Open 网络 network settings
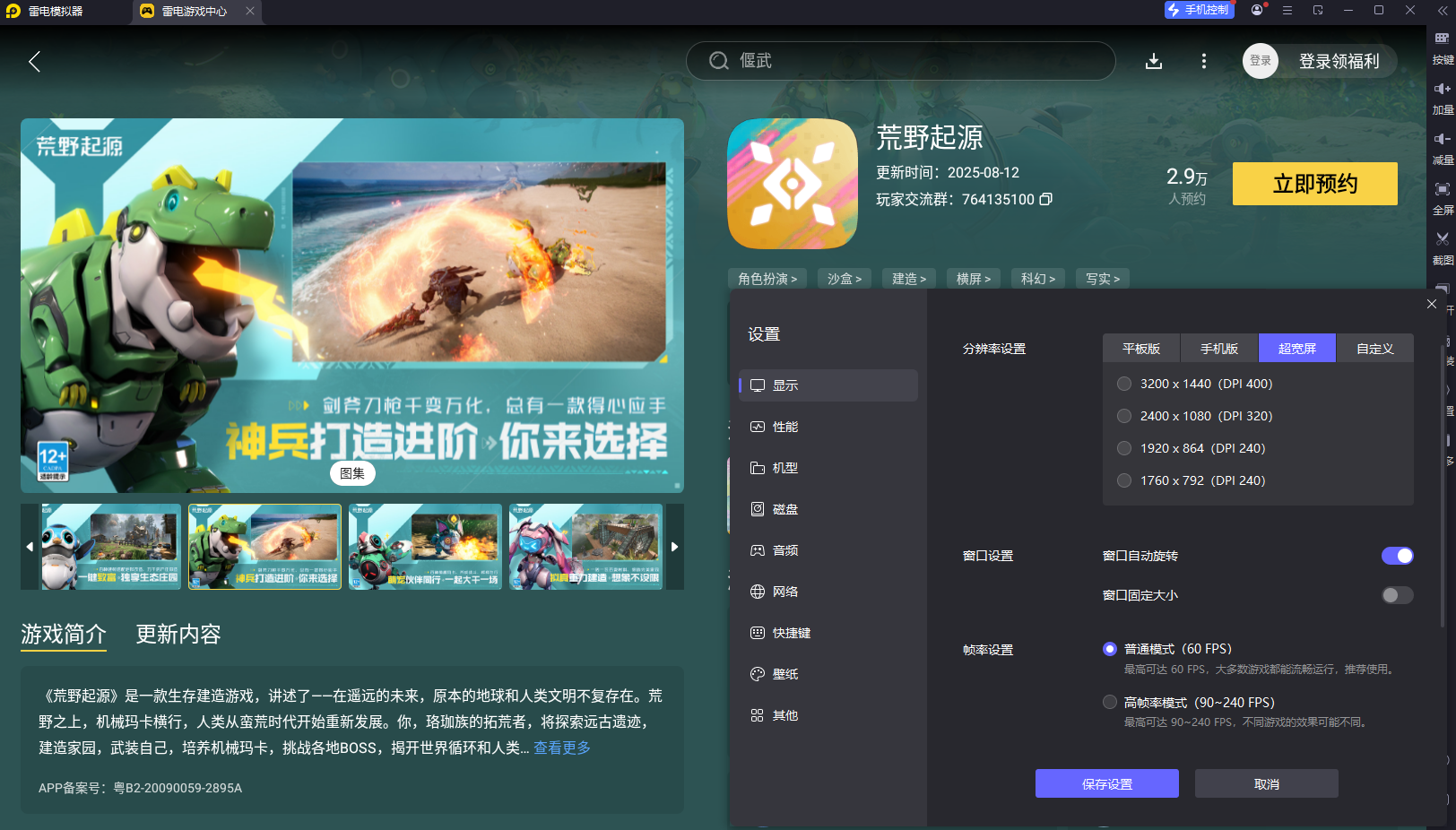Viewport: 1456px width, 830px height. point(828,592)
